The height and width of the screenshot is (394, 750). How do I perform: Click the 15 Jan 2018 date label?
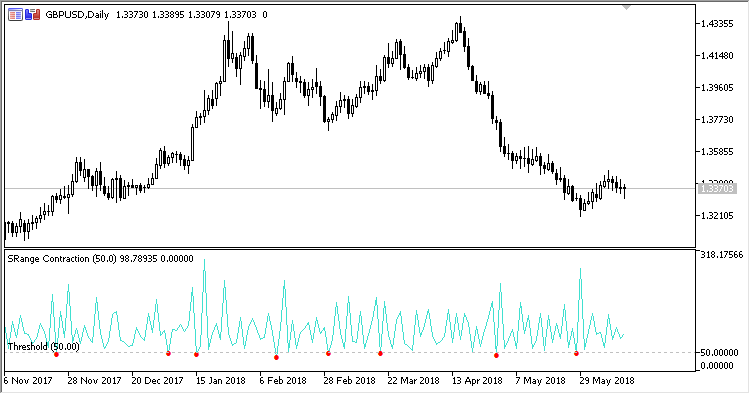click(221, 381)
